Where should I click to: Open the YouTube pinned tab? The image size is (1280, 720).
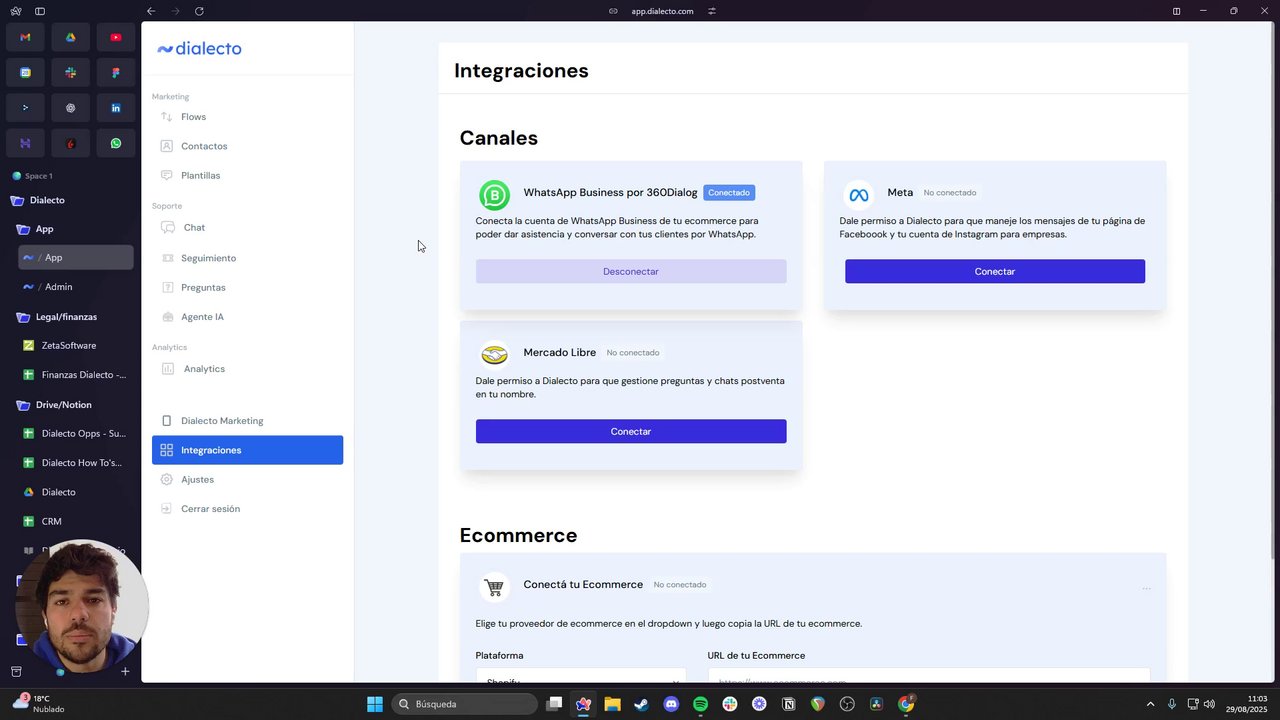(x=116, y=37)
